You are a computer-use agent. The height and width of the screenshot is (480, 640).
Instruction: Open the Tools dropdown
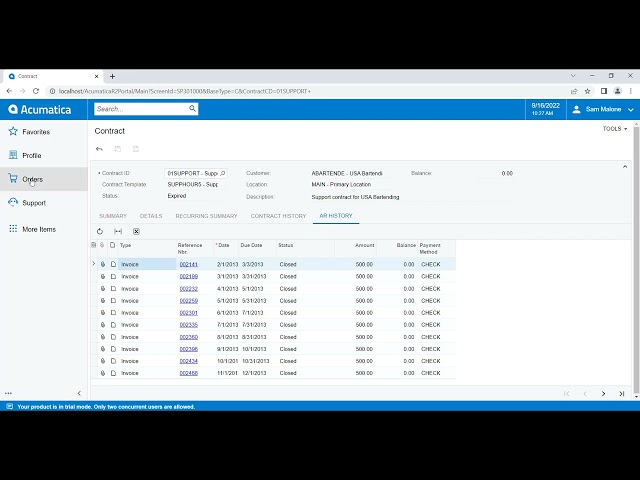[x=615, y=129]
